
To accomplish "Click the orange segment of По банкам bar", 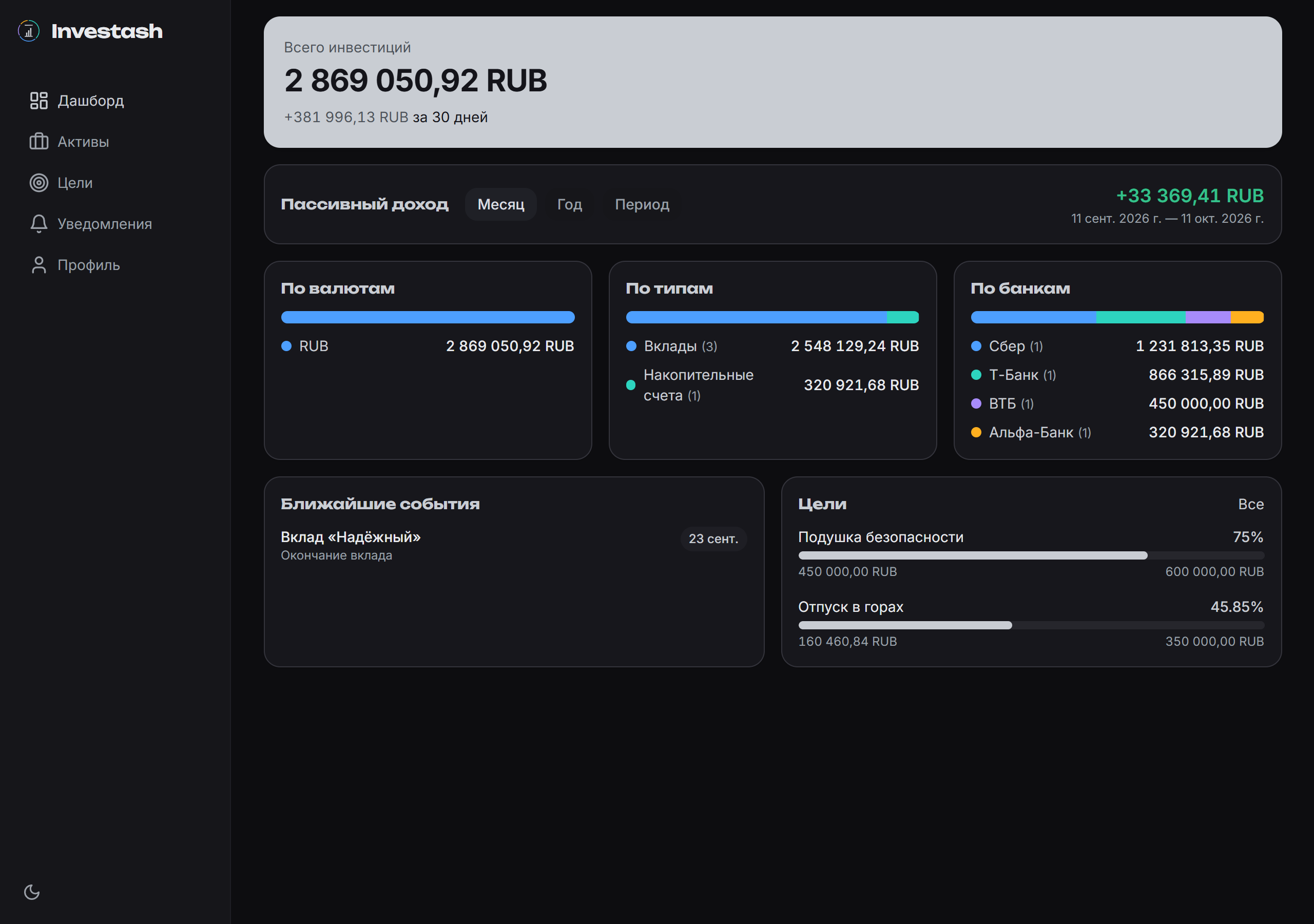I will 1248,317.
